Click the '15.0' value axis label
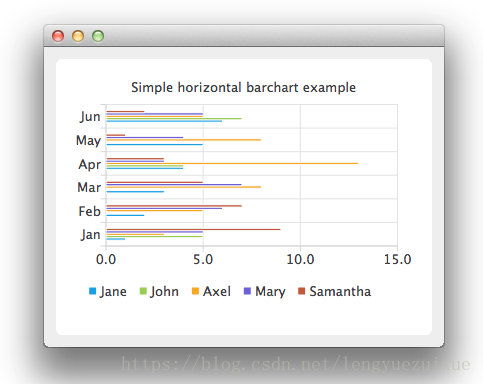483x384 pixels. pos(397,259)
